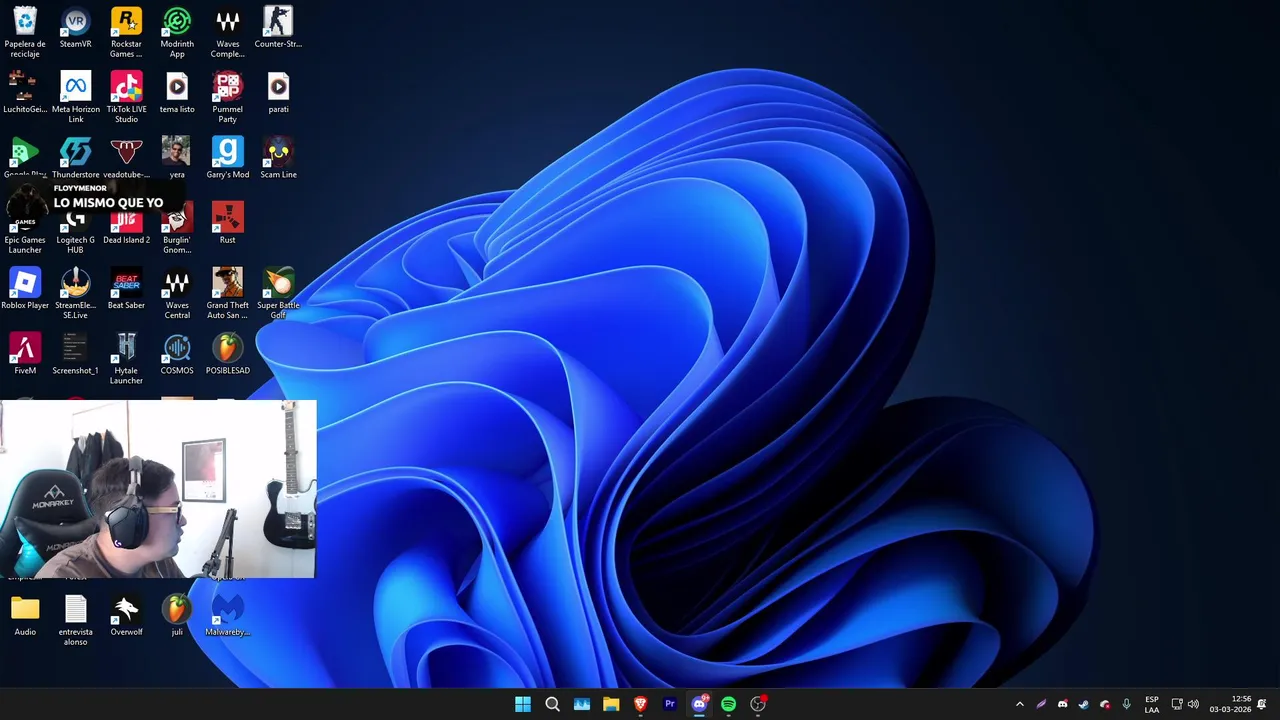Open the FiveM desktop shortcut
The height and width of the screenshot is (720, 1280).
25,353
